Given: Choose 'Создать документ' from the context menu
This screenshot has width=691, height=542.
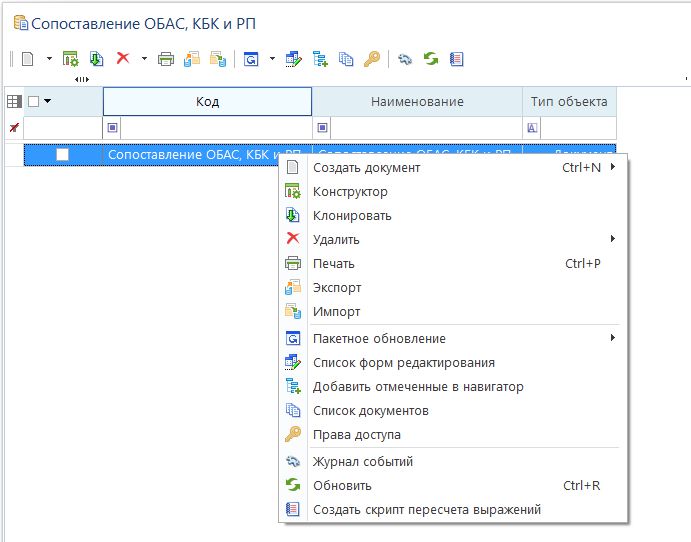Looking at the screenshot, I should pyautogui.click(x=366, y=167).
